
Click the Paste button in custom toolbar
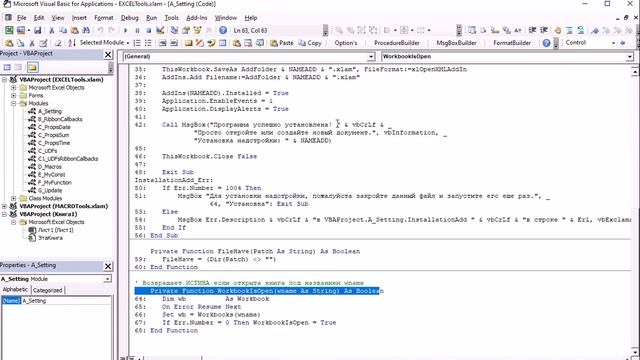pos(282,43)
